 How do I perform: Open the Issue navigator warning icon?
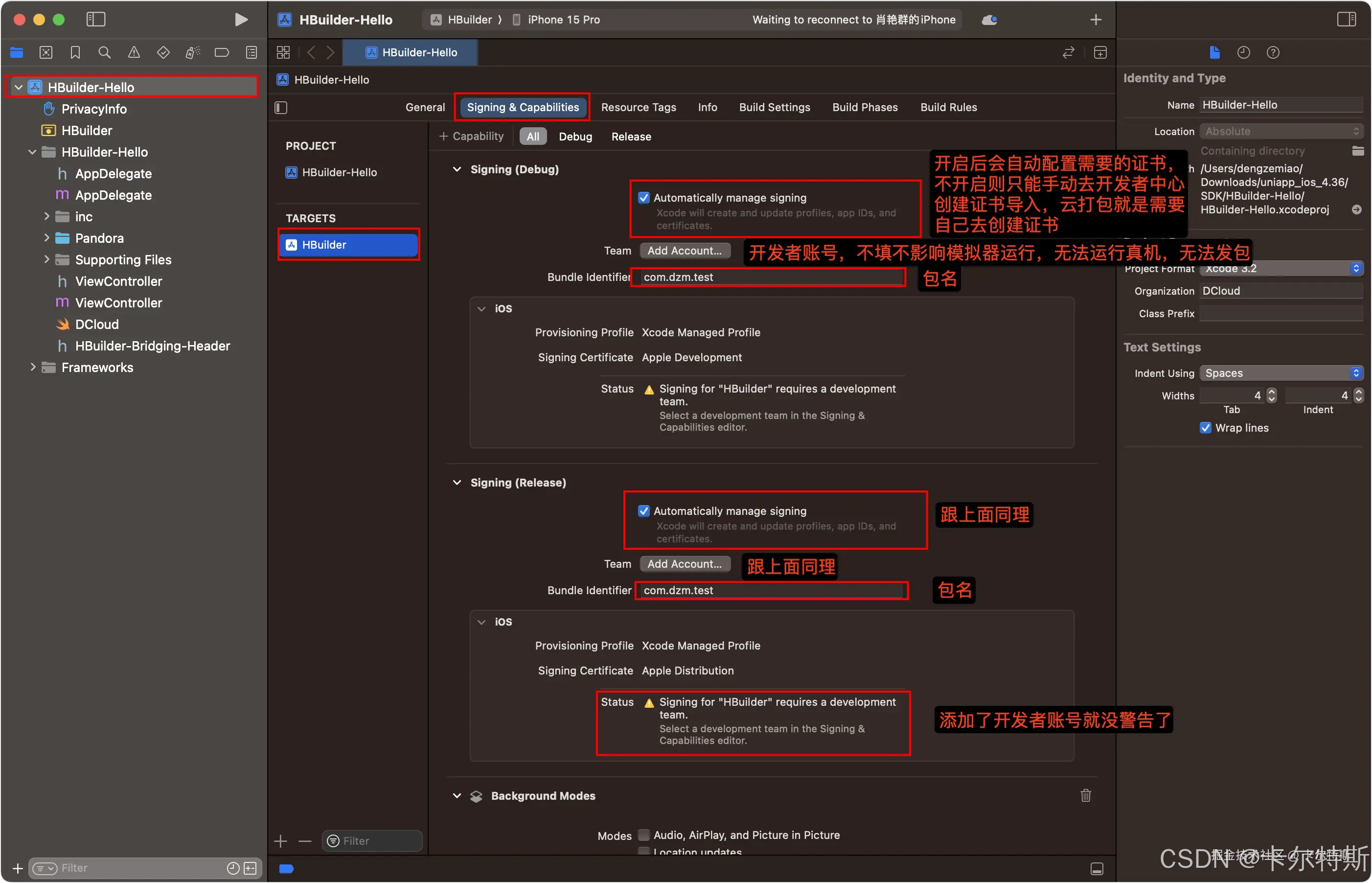tap(134, 53)
